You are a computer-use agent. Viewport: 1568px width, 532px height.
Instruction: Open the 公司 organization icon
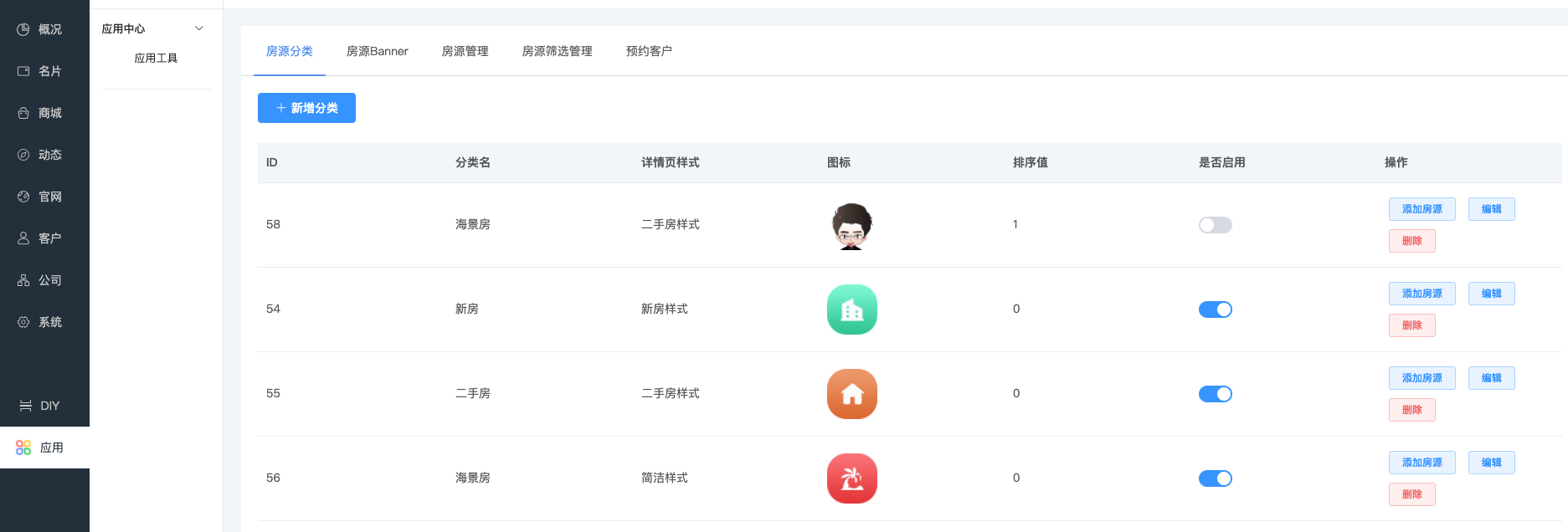(23, 280)
